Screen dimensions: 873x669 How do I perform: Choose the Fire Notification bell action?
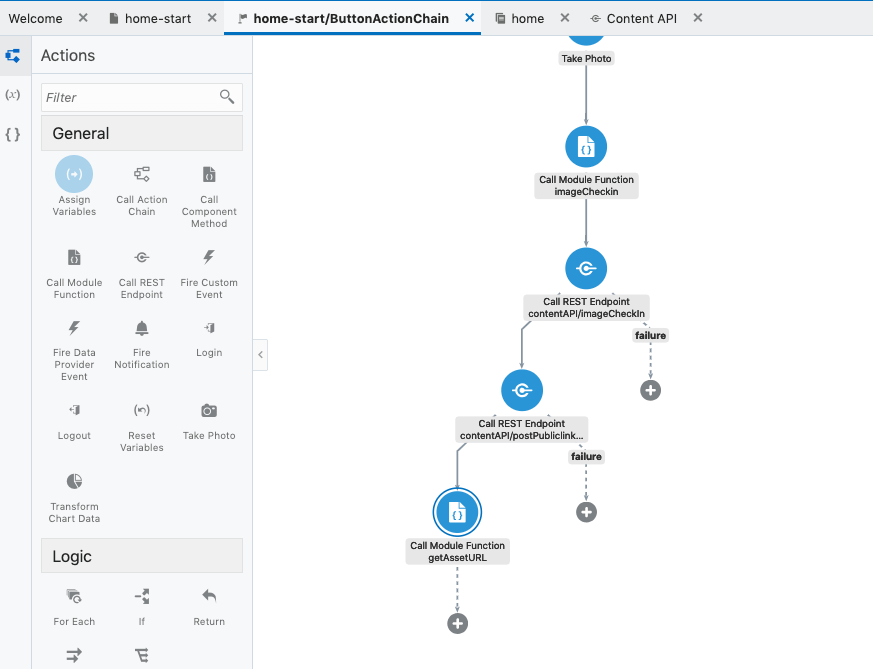[142, 329]
